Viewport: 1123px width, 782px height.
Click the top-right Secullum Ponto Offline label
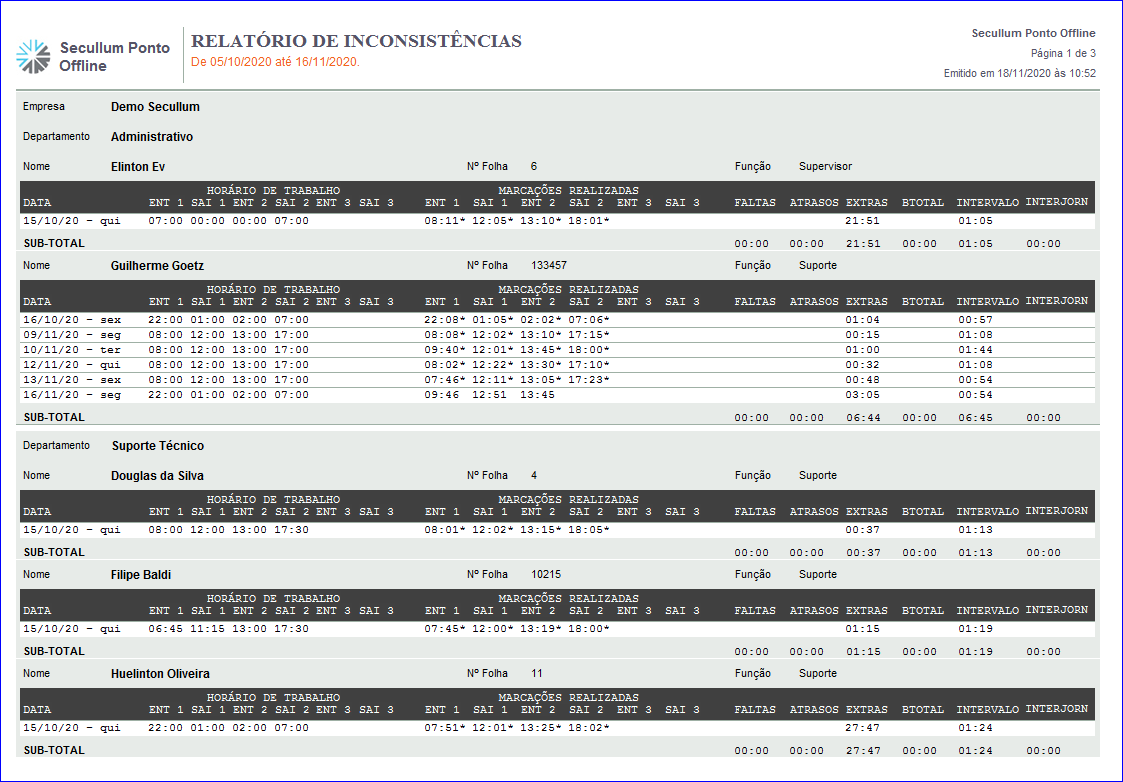pos(1033,33)
